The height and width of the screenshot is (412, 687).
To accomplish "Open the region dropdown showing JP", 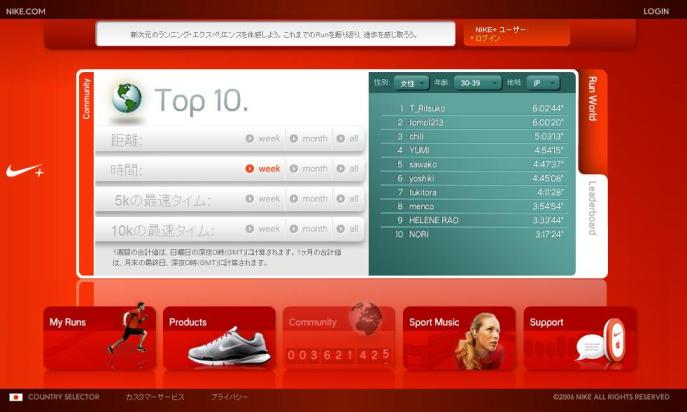I will [x=543, y=83].
